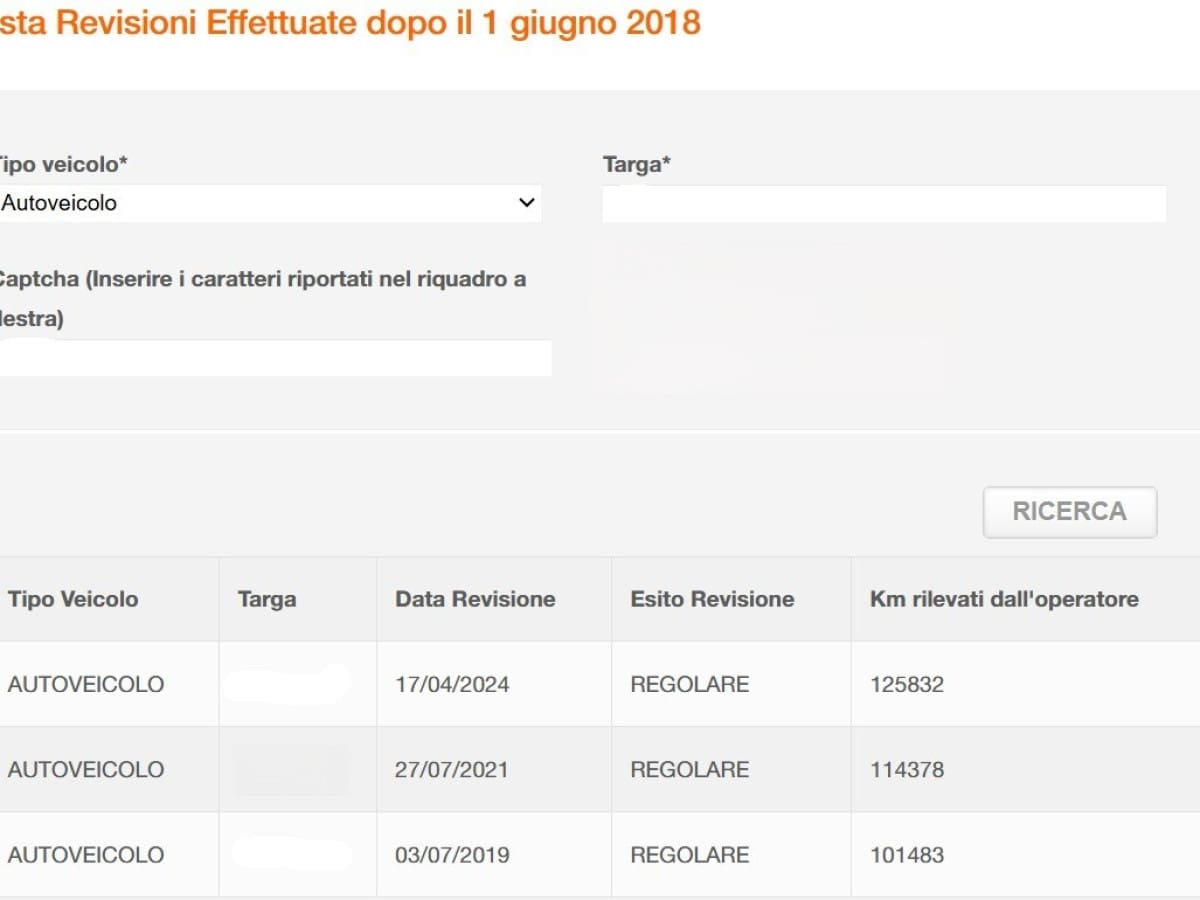Click the Targa input field
The width and height of the screenshot is (1200, 900).
point(884,204)
